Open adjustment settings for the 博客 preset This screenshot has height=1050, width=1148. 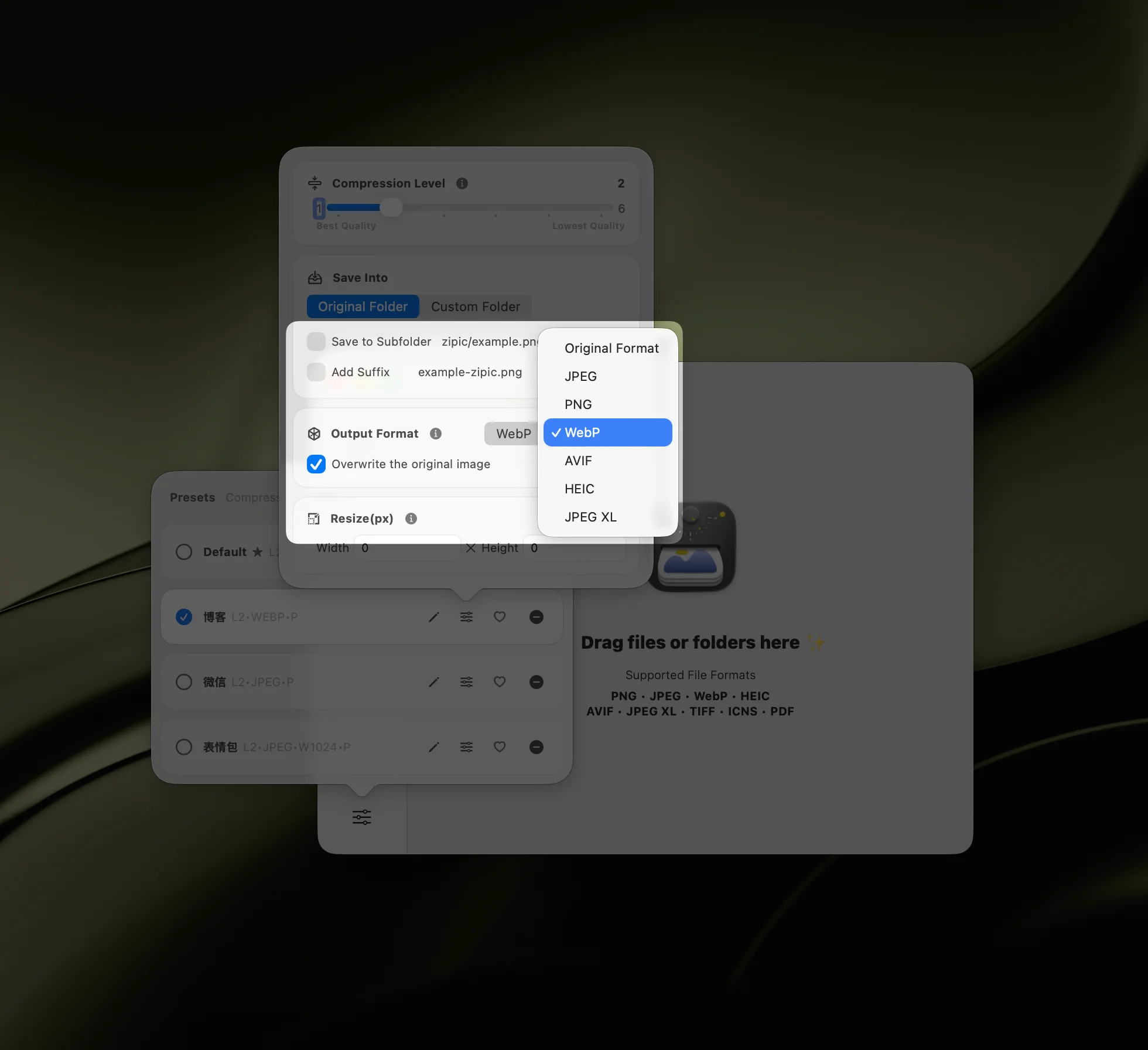466,616
